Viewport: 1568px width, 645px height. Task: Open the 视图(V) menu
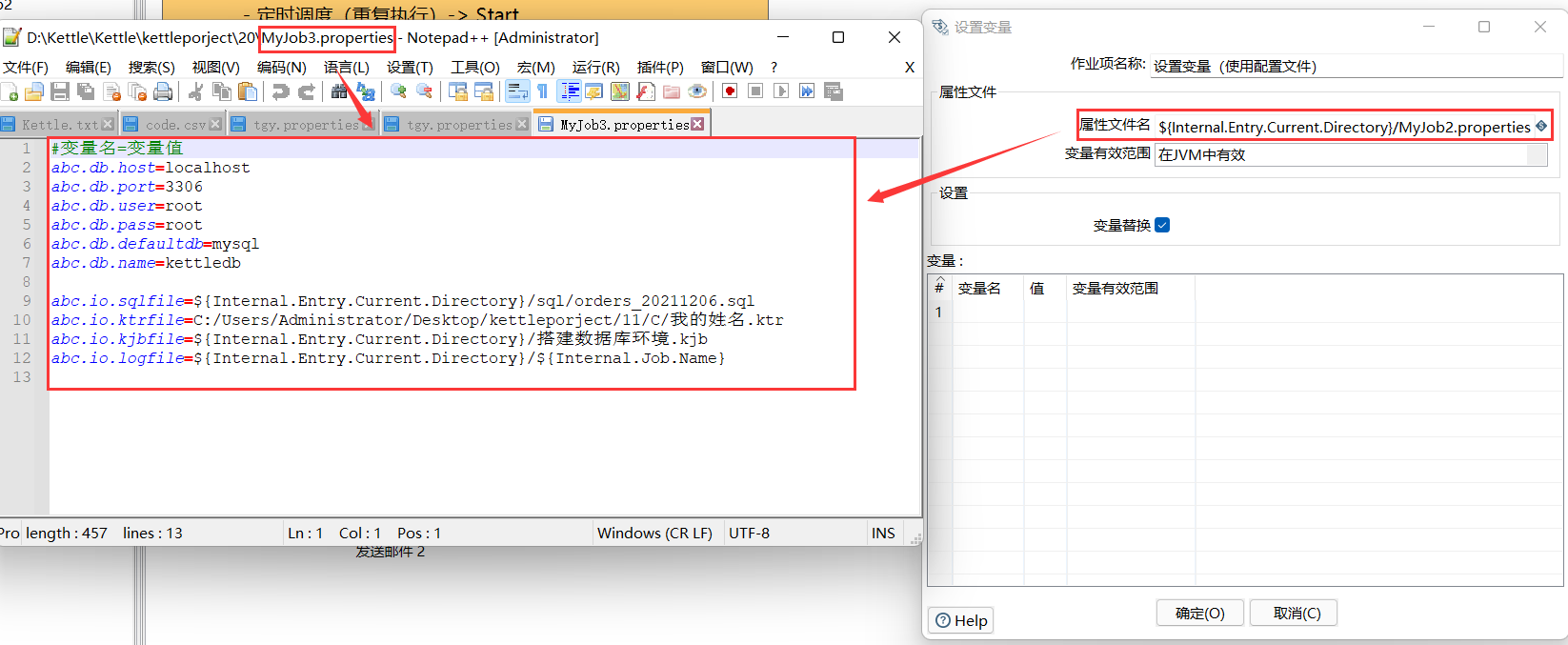[216, 68]
